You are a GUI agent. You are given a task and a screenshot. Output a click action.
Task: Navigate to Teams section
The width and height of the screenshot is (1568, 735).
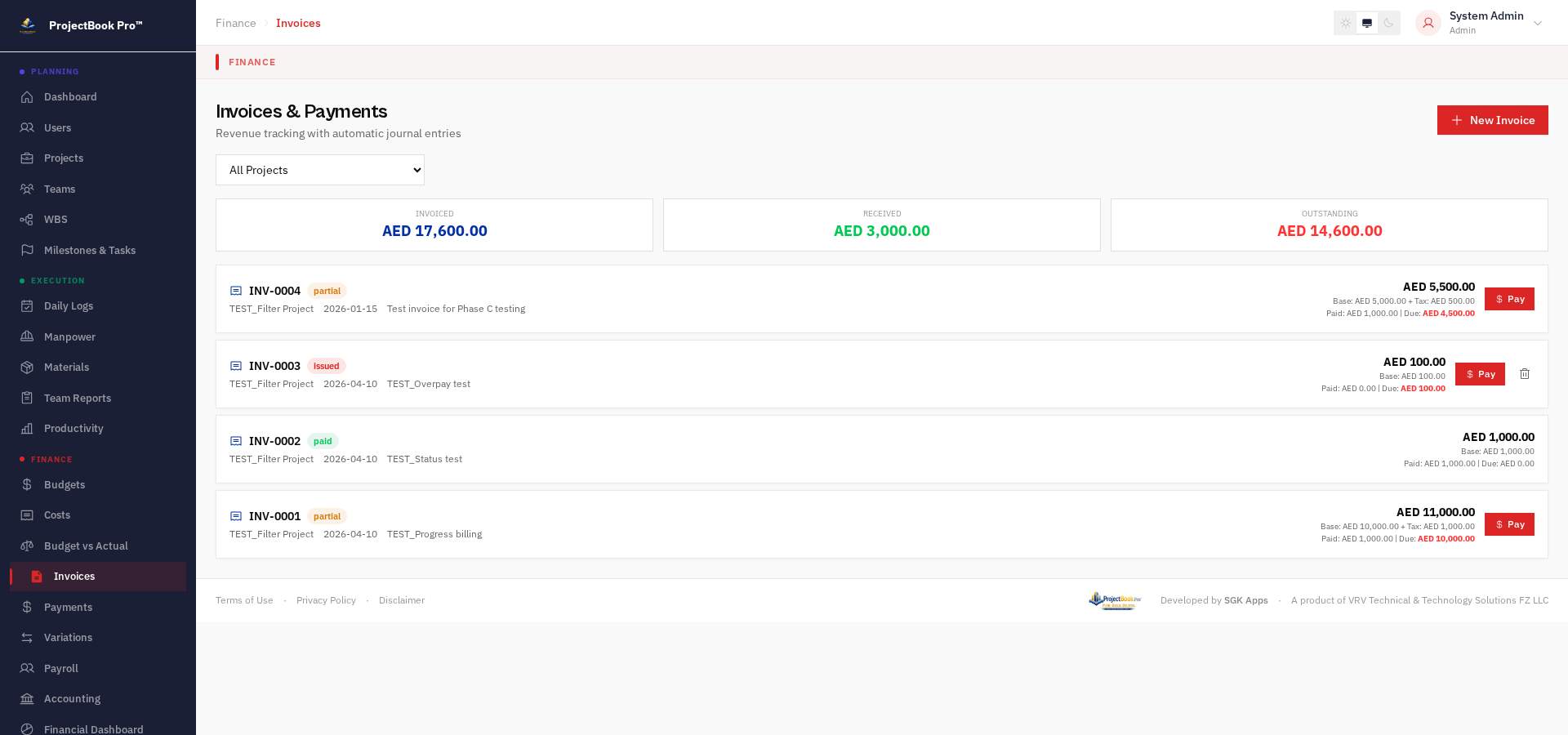pyautogui.click(x=98, y=189)
